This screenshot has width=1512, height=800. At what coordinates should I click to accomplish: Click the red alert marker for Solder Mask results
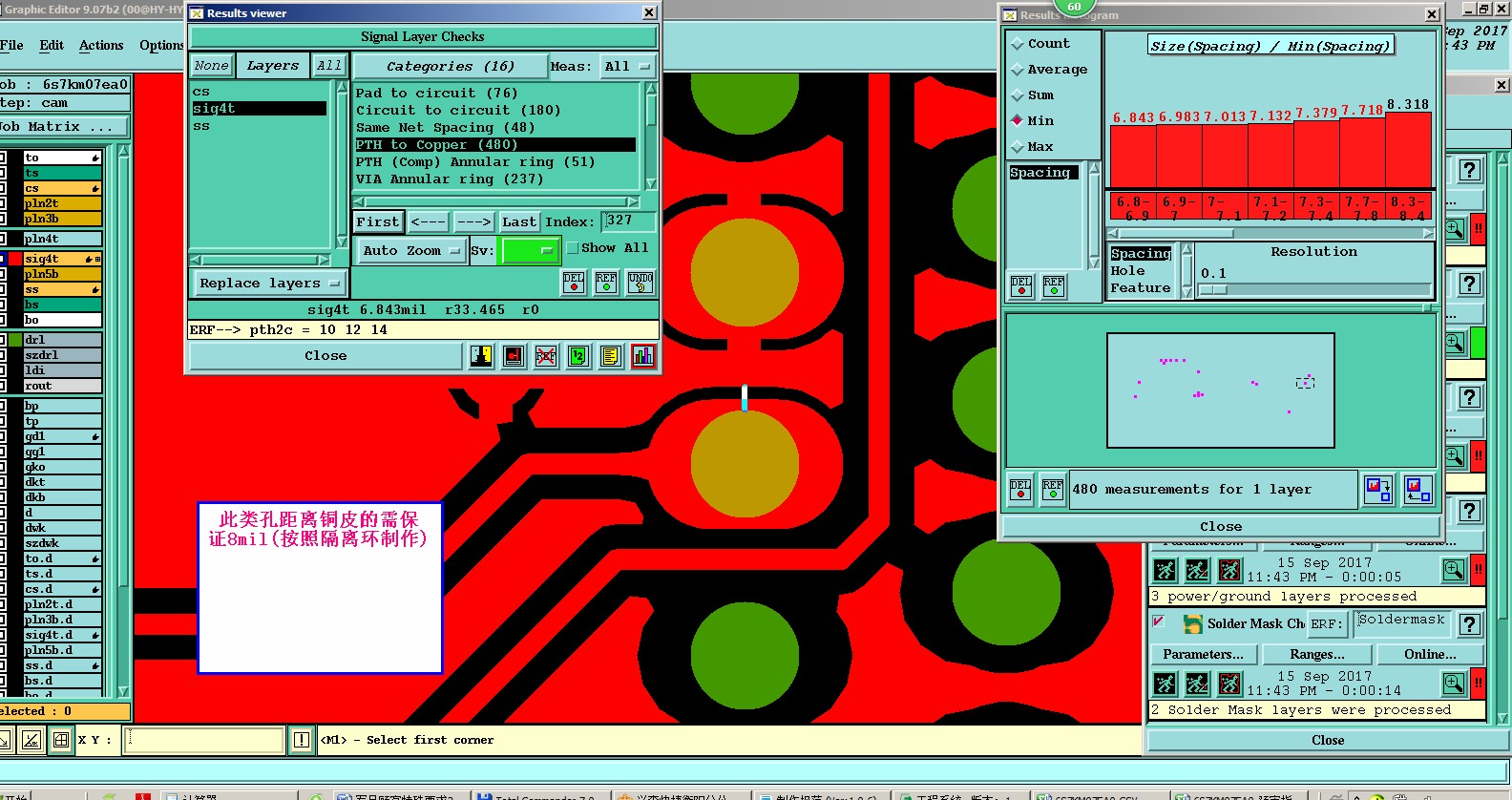(x=1478, y=684)
